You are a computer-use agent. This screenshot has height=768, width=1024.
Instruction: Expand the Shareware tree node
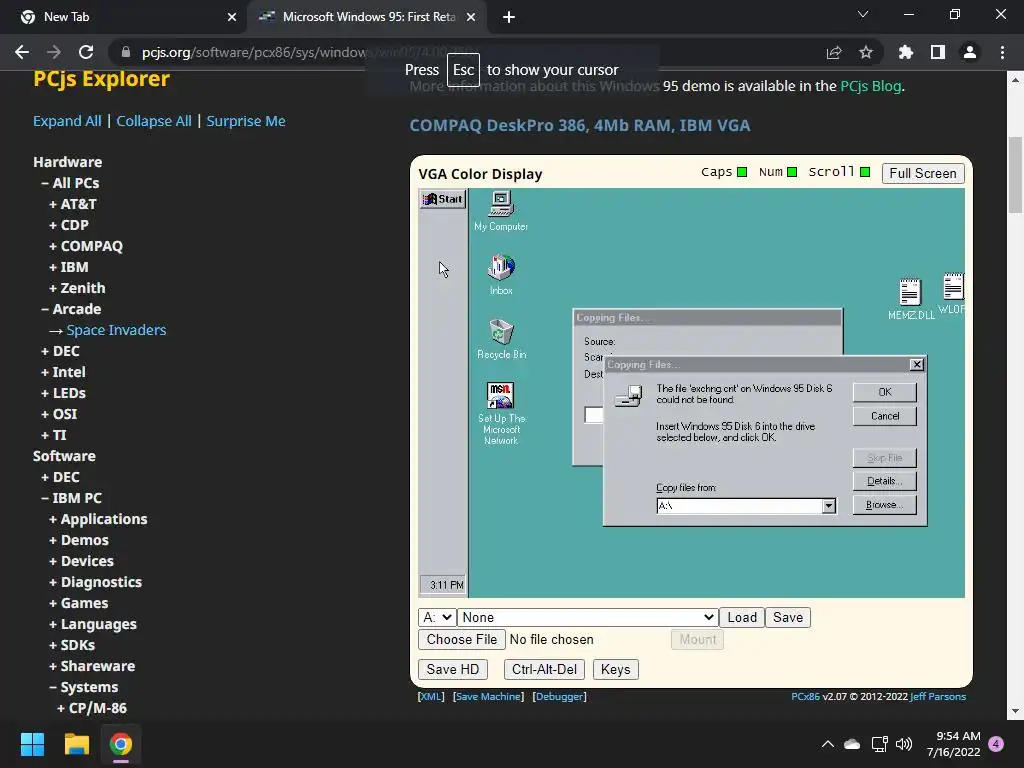pyautogui.click(x=92, y=666)
